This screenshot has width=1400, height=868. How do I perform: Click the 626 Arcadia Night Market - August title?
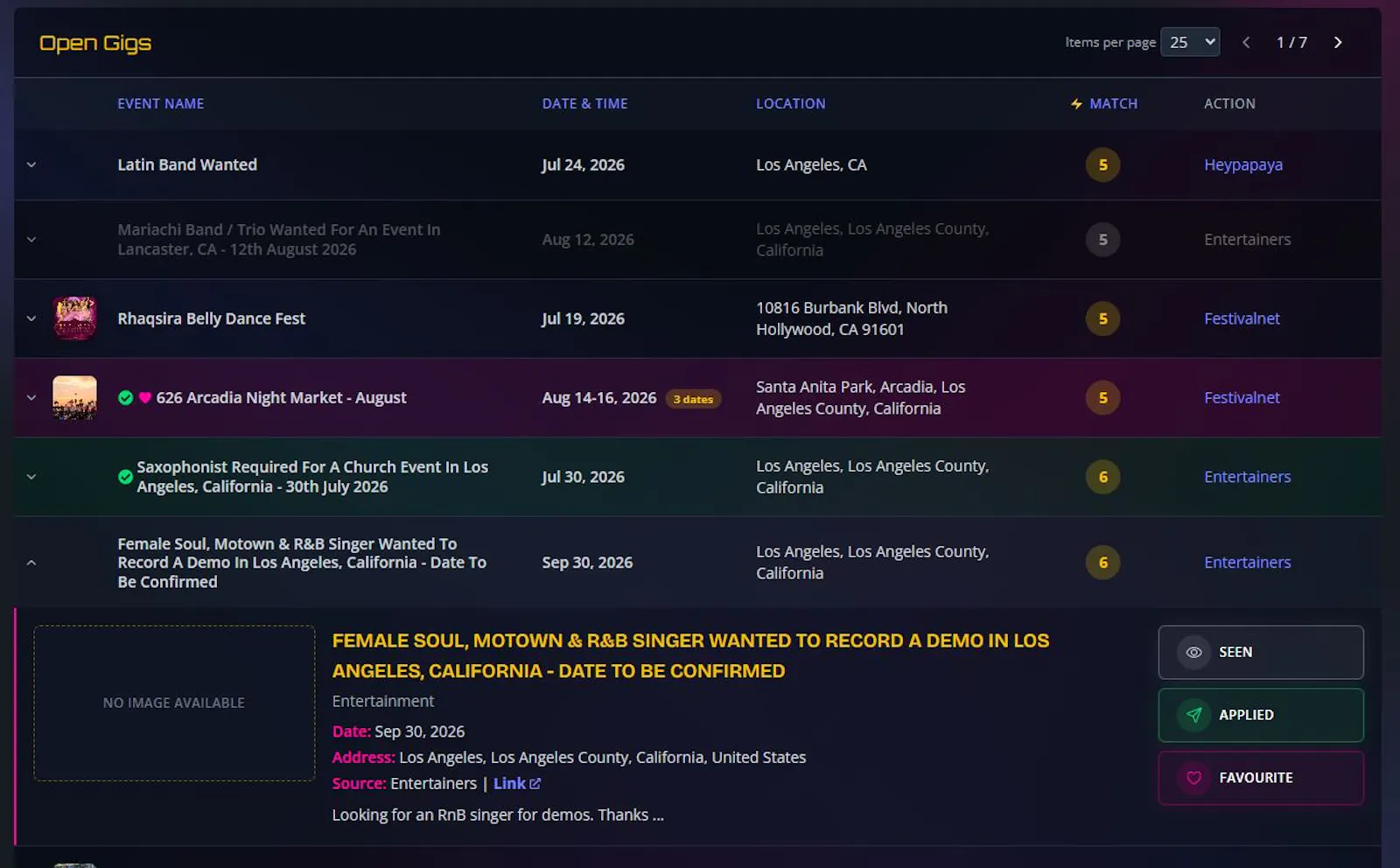pyautogui.click(x=281, y=397)
